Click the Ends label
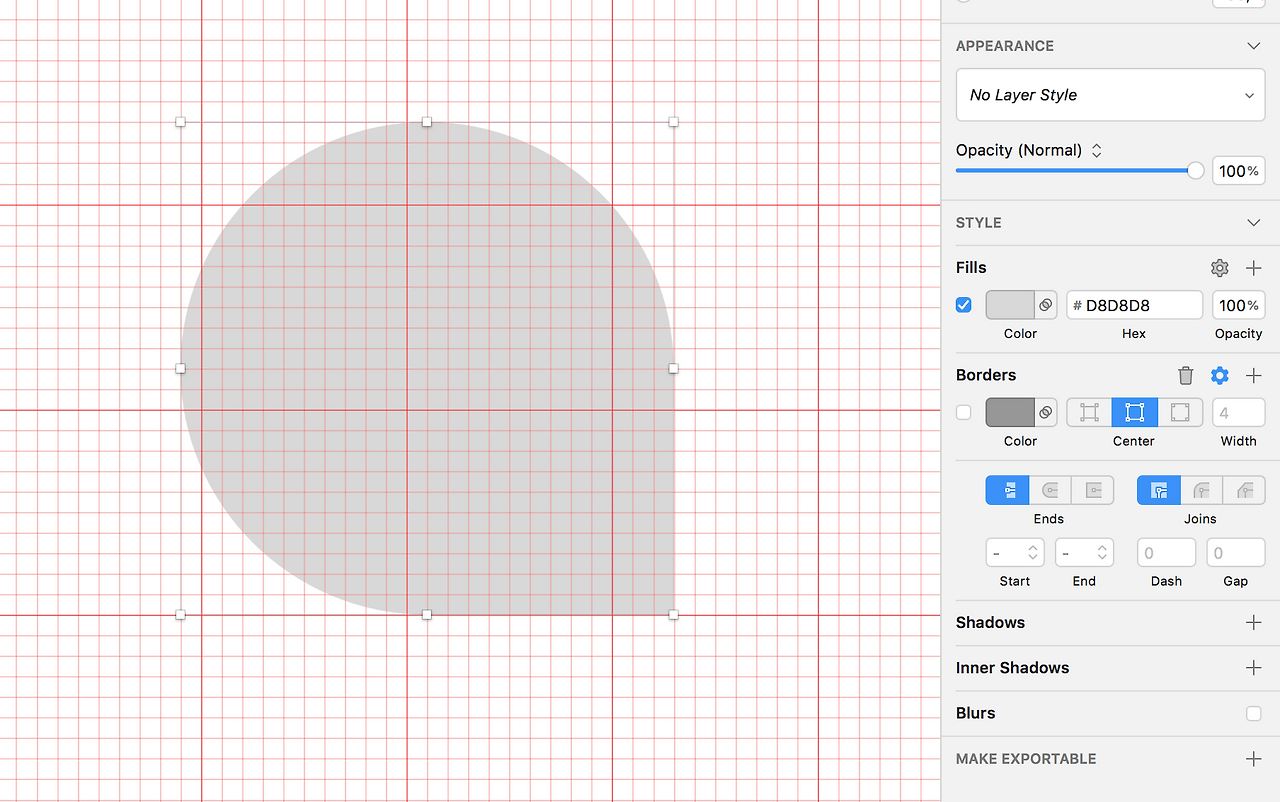The image size is (1280, 802). [1049, 519]
